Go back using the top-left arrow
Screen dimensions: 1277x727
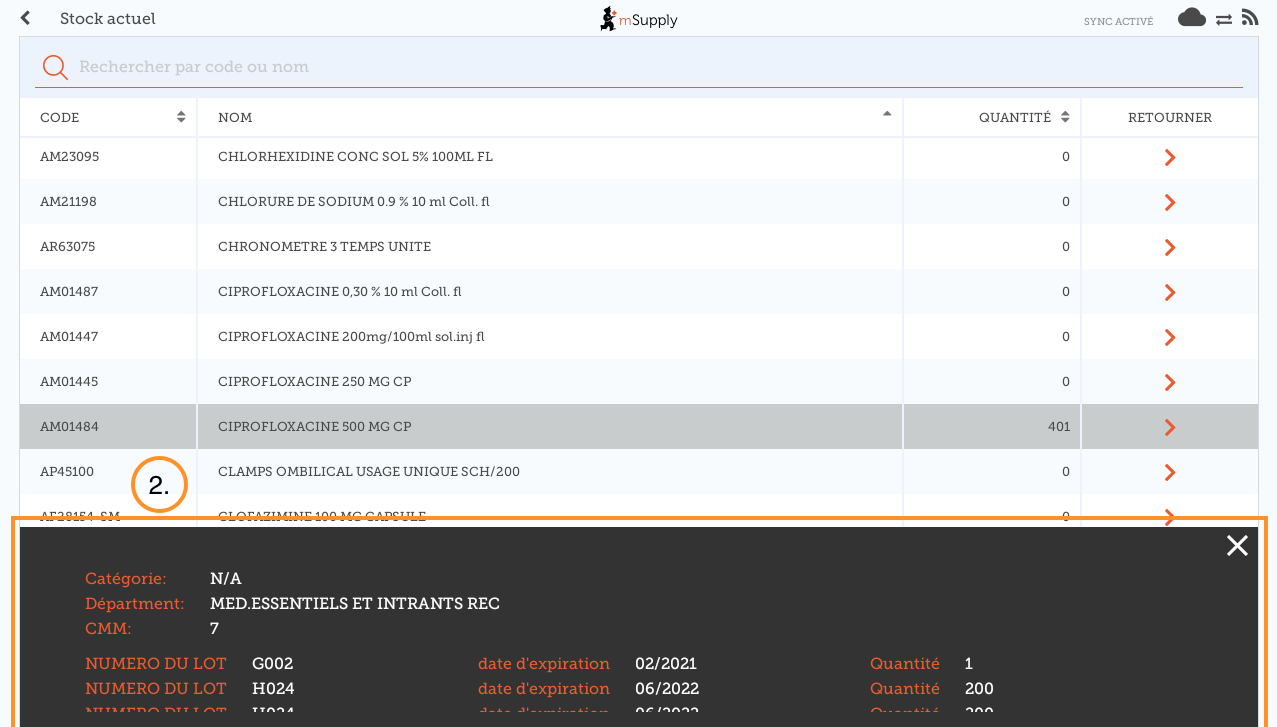coord(26,19)
